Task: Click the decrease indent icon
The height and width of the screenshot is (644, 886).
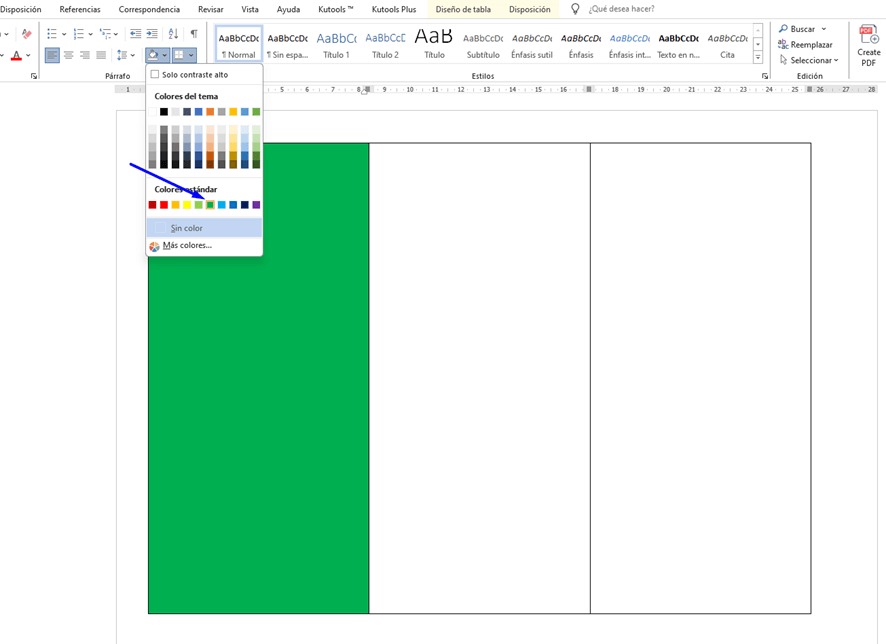Action: click(x=135, y=34)
